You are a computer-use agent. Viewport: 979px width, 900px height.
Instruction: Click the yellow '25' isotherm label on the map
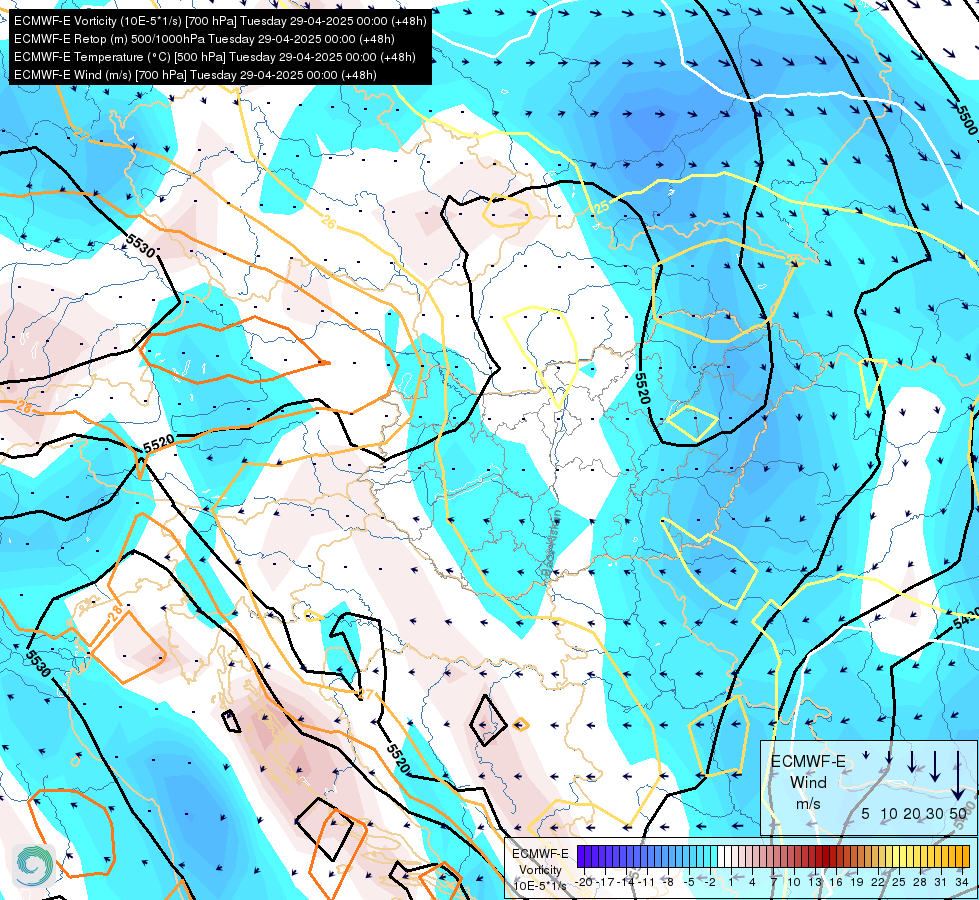pyautogui.click(x=602, y=207)
